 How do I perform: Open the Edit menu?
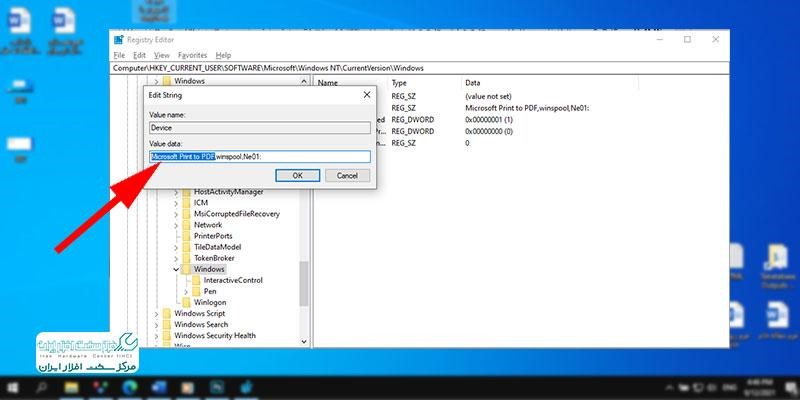139,55
